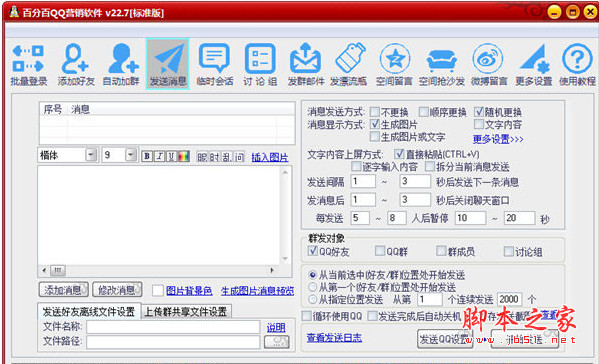599x364 pixels.
Task: Click the 修改消息 button
Action: pos(117,290)
